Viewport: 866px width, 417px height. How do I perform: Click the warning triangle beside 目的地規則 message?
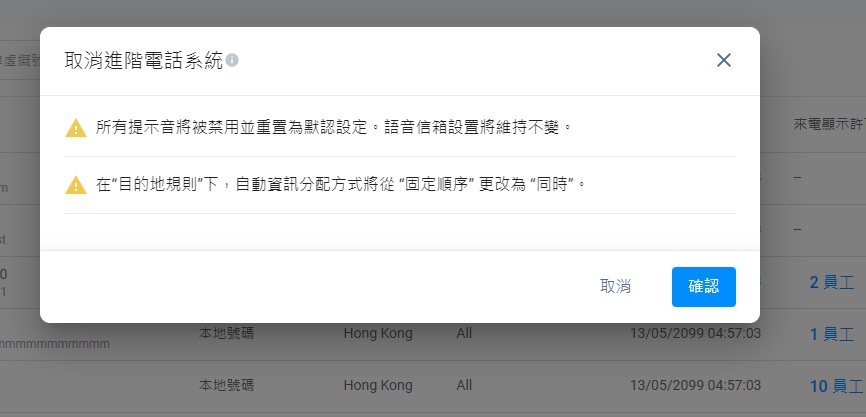tap(76, 185)
